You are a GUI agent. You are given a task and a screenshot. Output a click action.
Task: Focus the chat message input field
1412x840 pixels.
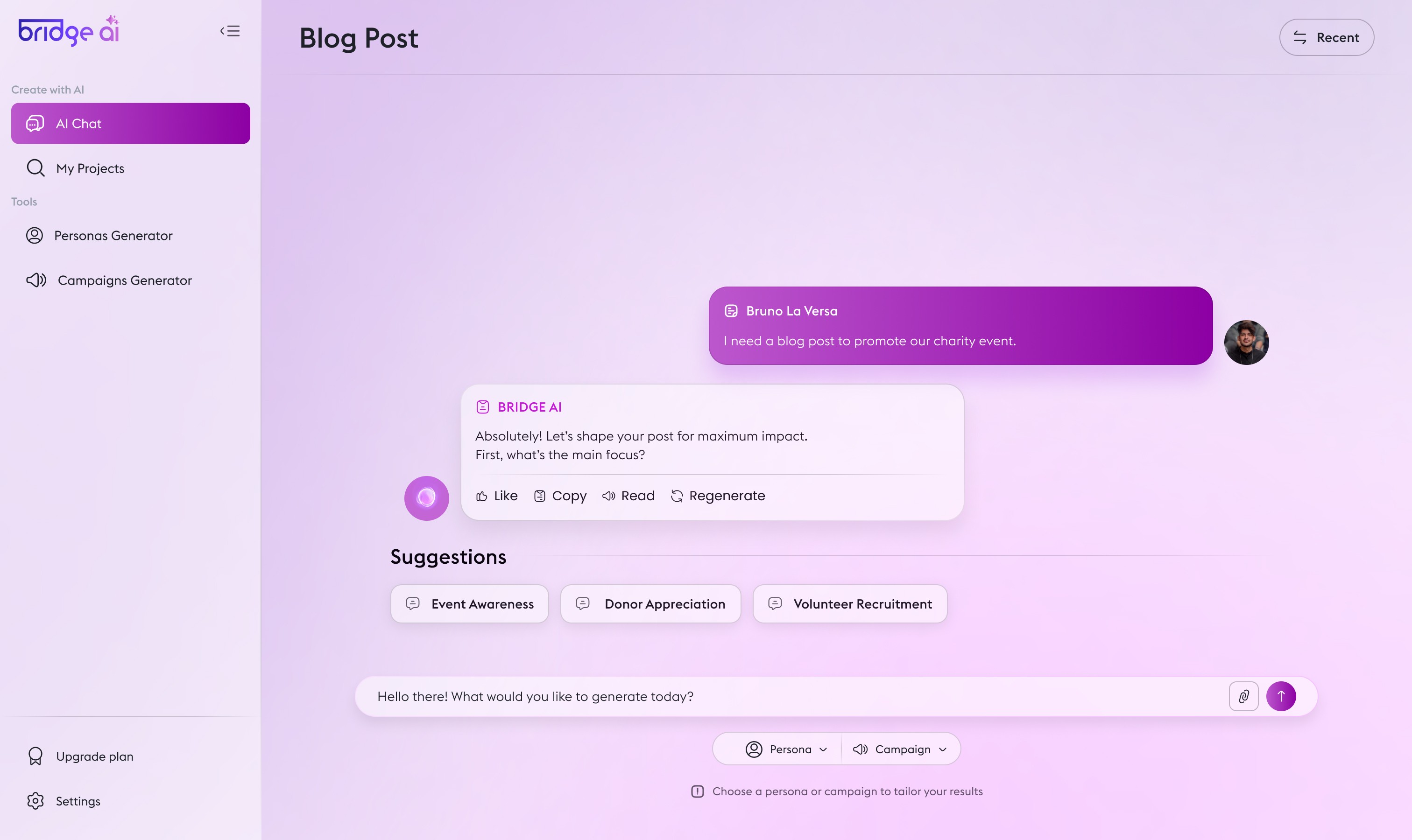click(793, 696)
